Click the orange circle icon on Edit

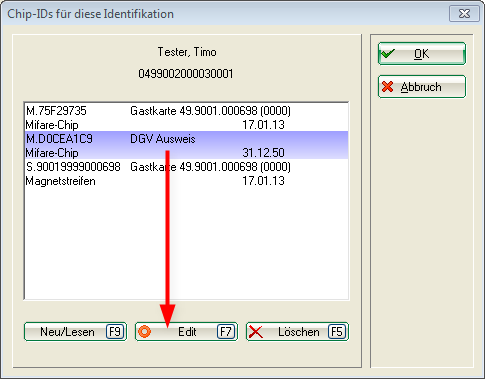coord(144,332)
